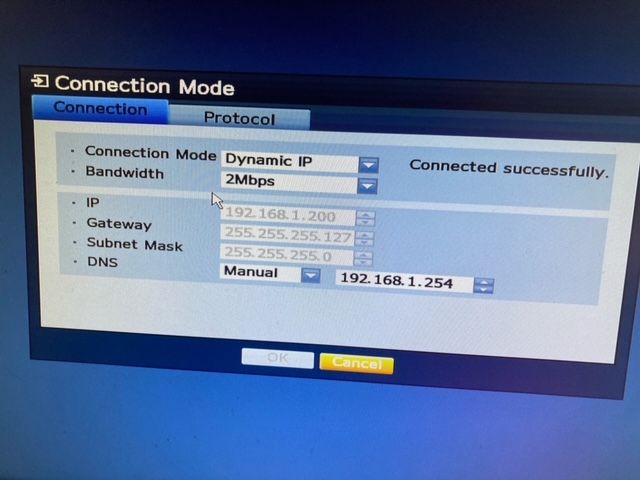Click the Dynamic IP selection box
Image resolution: width=640 pixels, height=480 pixels.
click(x=288, y=161)
